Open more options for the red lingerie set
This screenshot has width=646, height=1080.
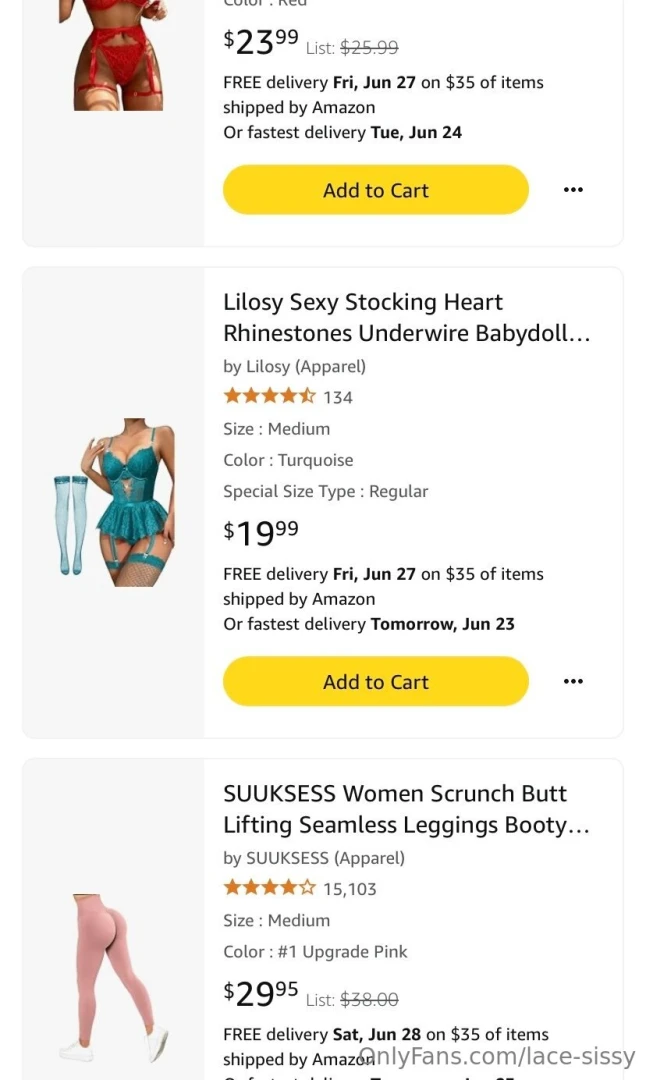coord(573,189)
